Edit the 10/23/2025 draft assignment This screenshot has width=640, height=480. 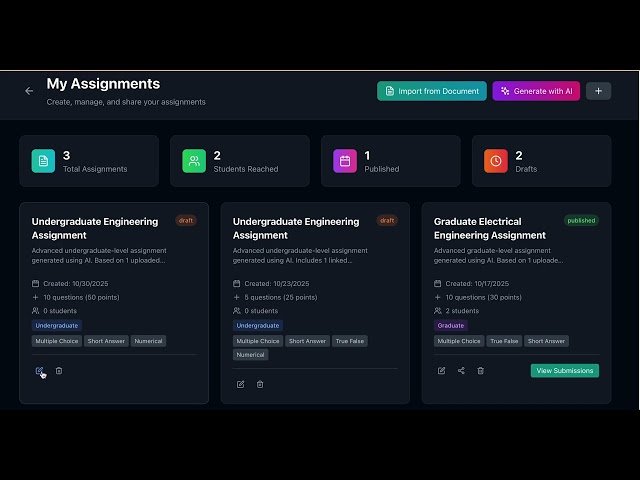click(240, 384)
